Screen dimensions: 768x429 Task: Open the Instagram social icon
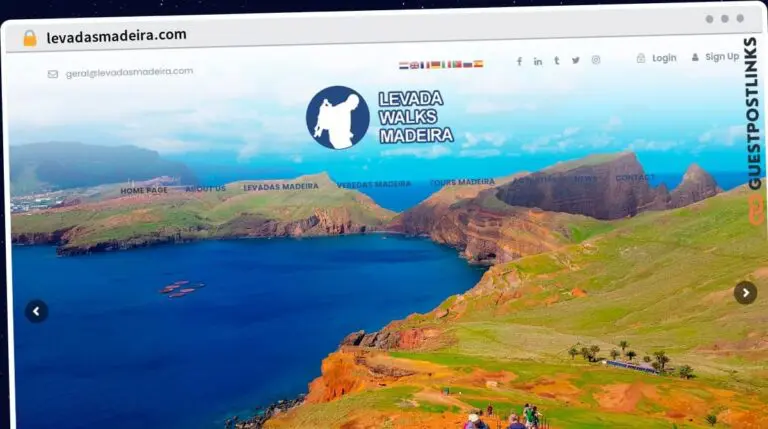596,60
